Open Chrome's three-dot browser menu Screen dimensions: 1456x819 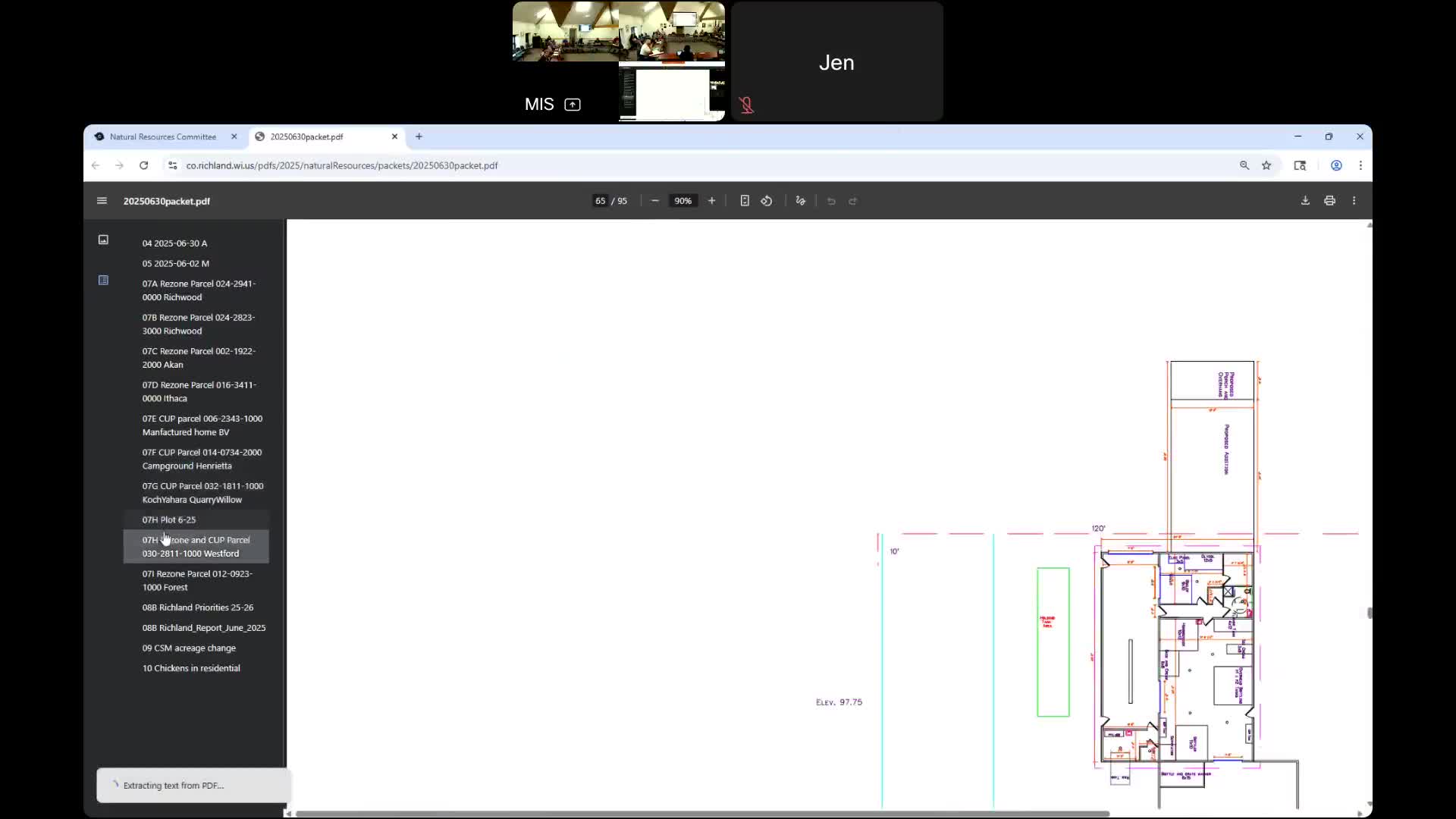(1360, 165)
